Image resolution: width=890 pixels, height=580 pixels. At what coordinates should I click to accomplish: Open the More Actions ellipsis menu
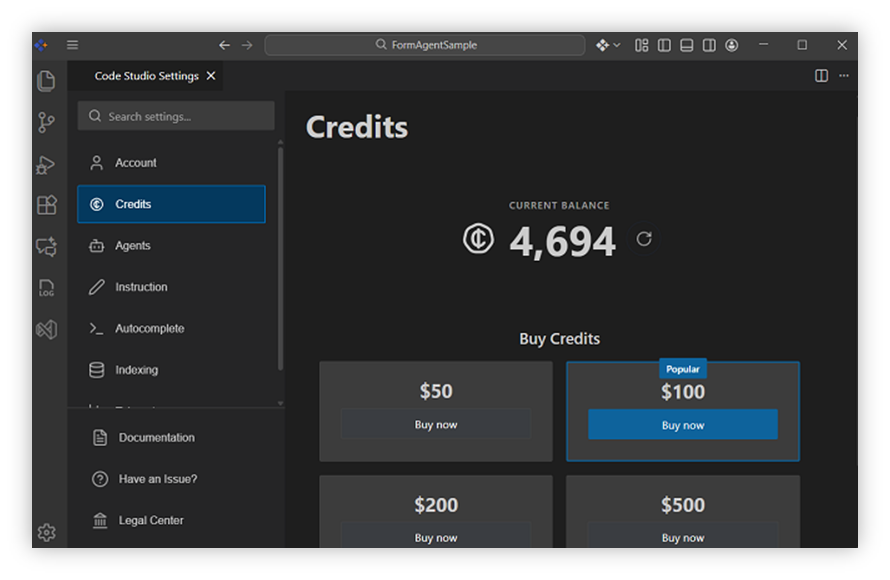point(844,76)
